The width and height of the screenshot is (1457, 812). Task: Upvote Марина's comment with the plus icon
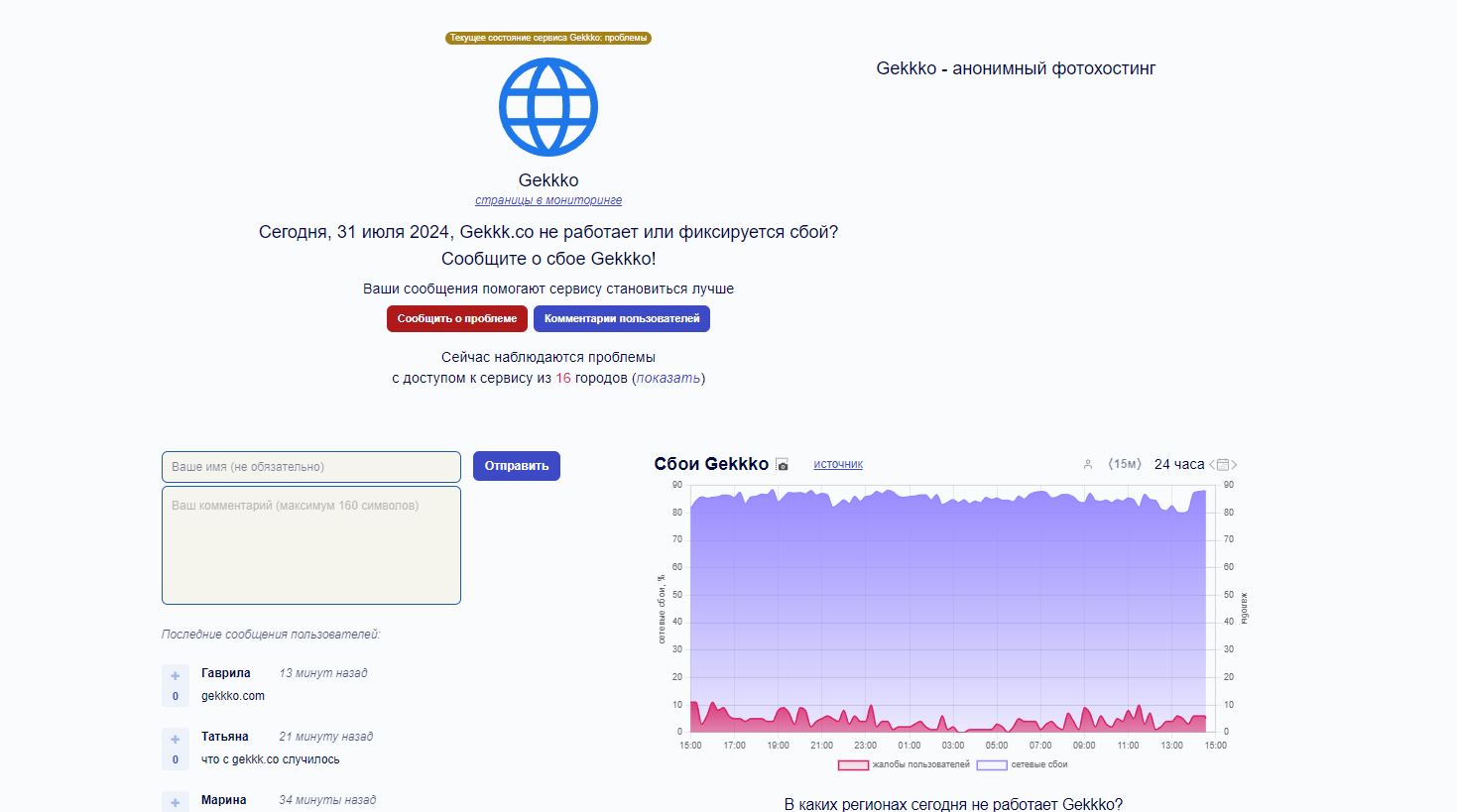click(x=176, y=802)
